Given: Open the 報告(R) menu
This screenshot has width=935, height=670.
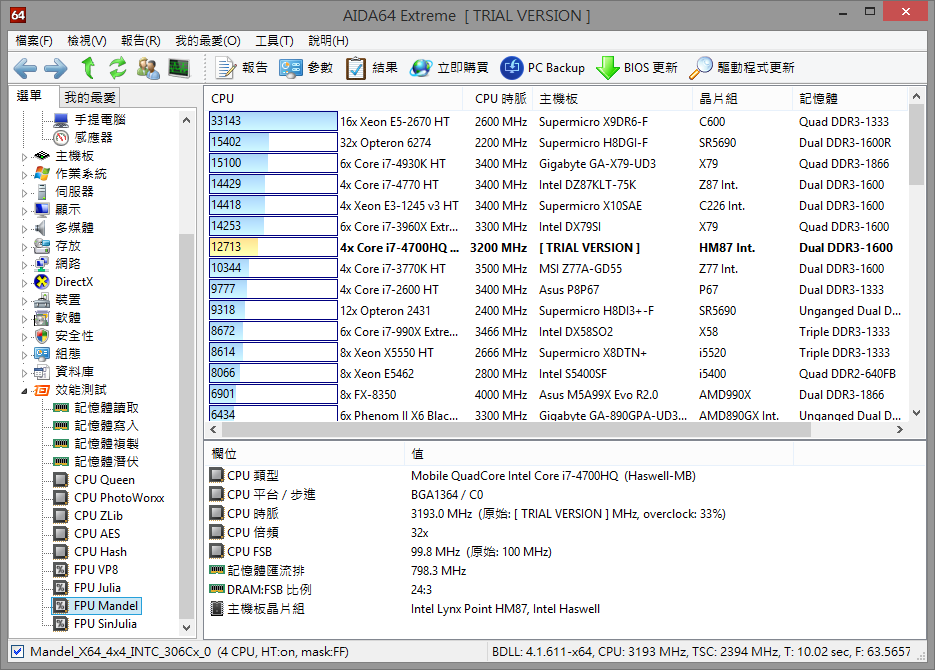Looking at the screenshot, I should [141, 41].
